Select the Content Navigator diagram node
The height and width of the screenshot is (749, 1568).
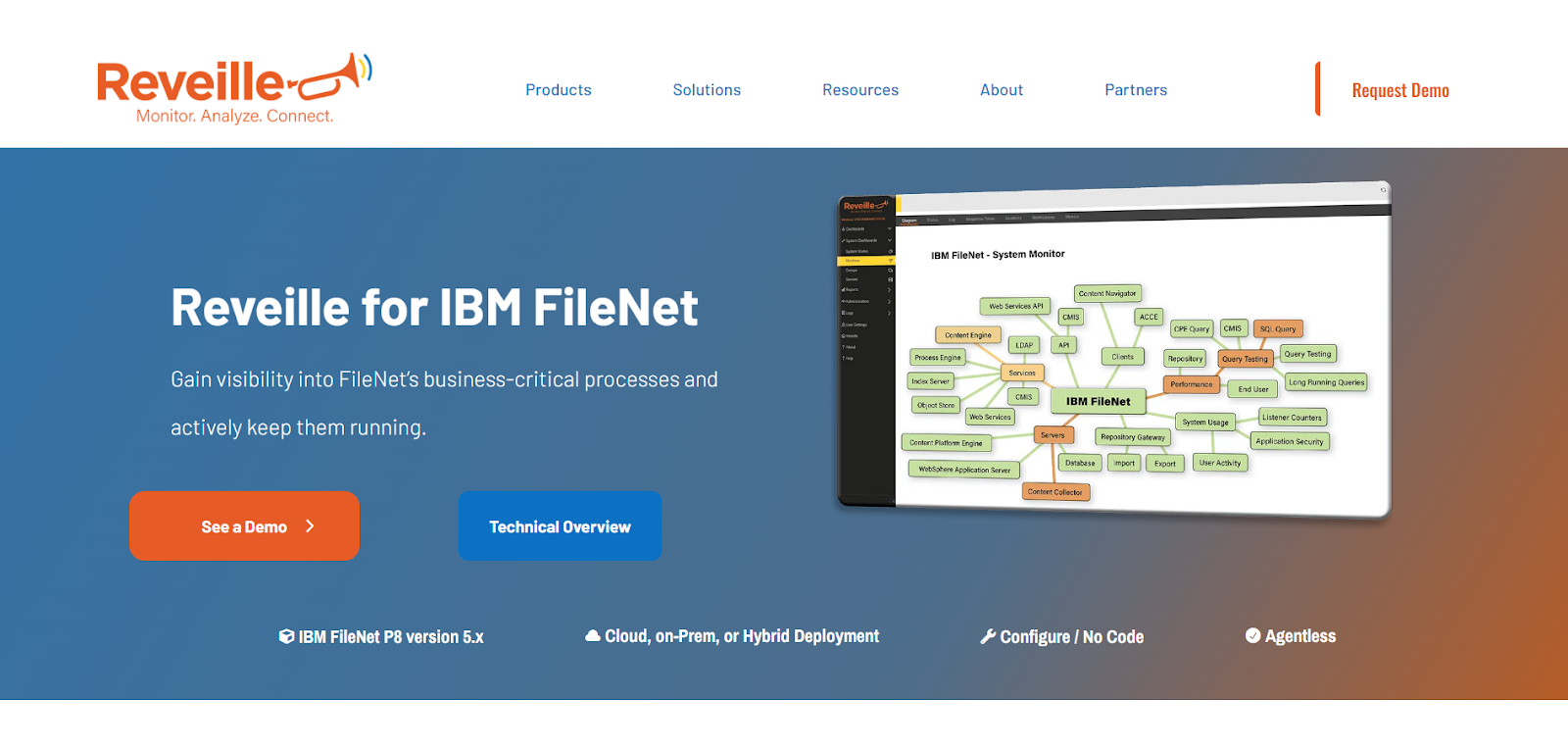[x=1107, y=293]
